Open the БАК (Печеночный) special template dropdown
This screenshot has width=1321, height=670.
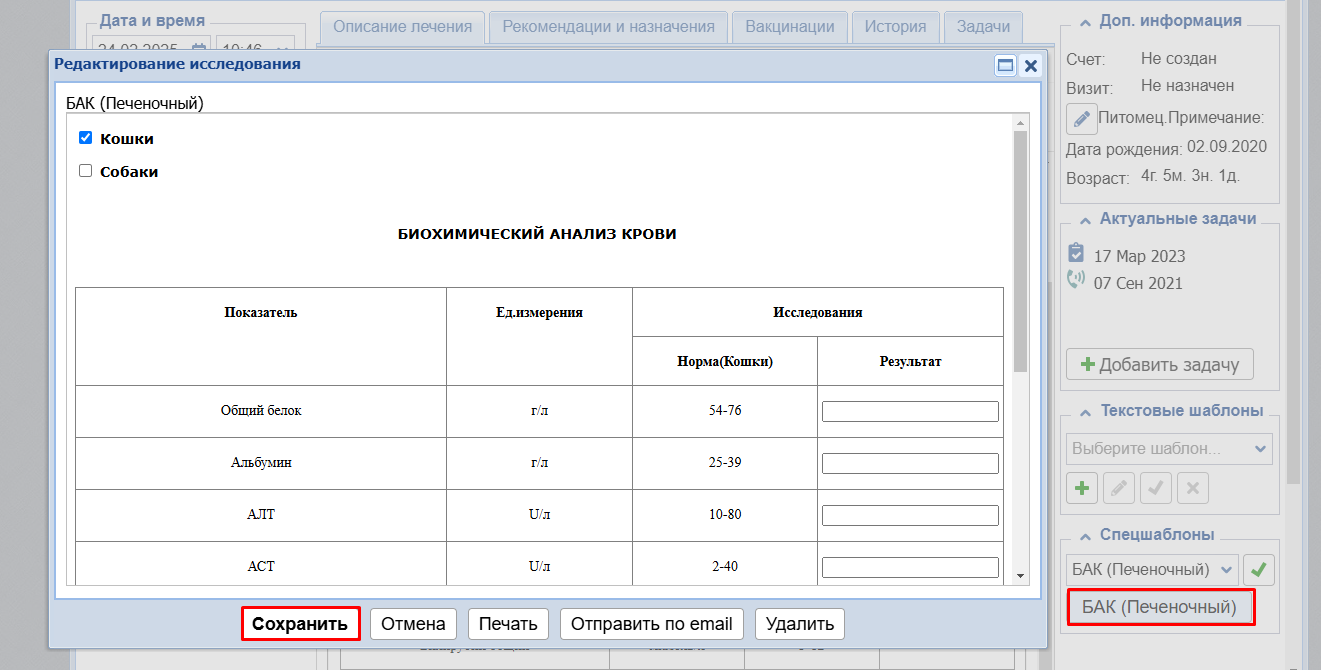[1152, 570]
